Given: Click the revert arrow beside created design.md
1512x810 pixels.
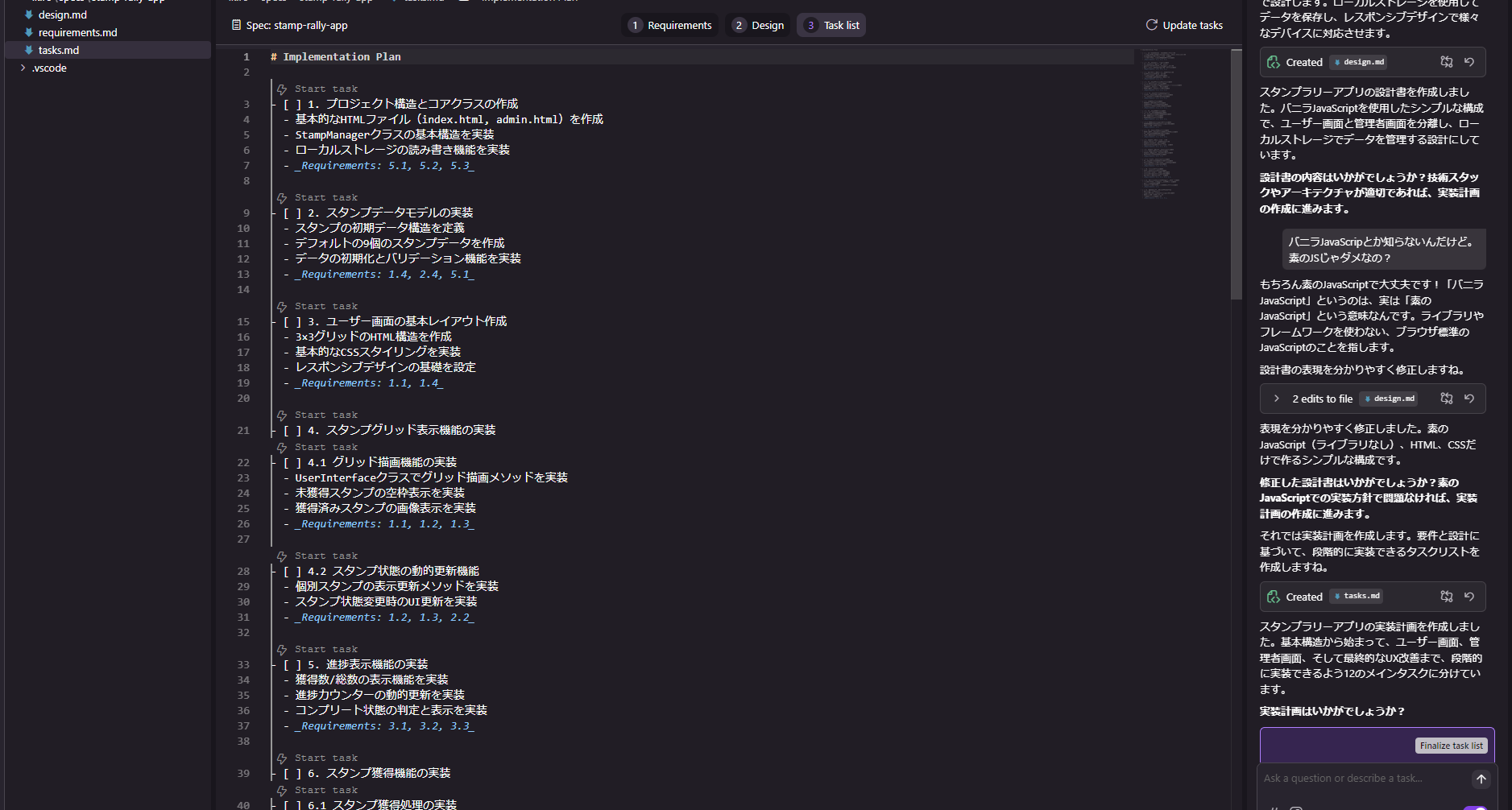Looking at the screenshot, I should click(x=1469, y=62).
